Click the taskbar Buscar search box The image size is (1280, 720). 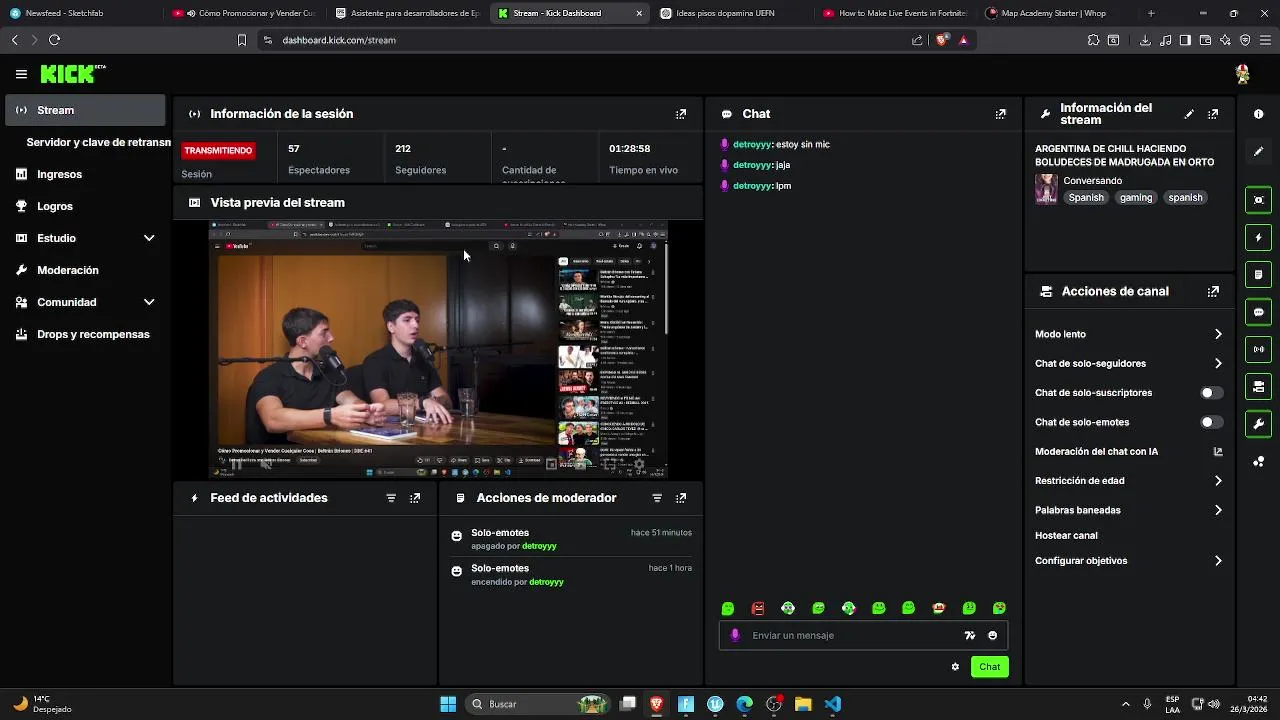538,704
